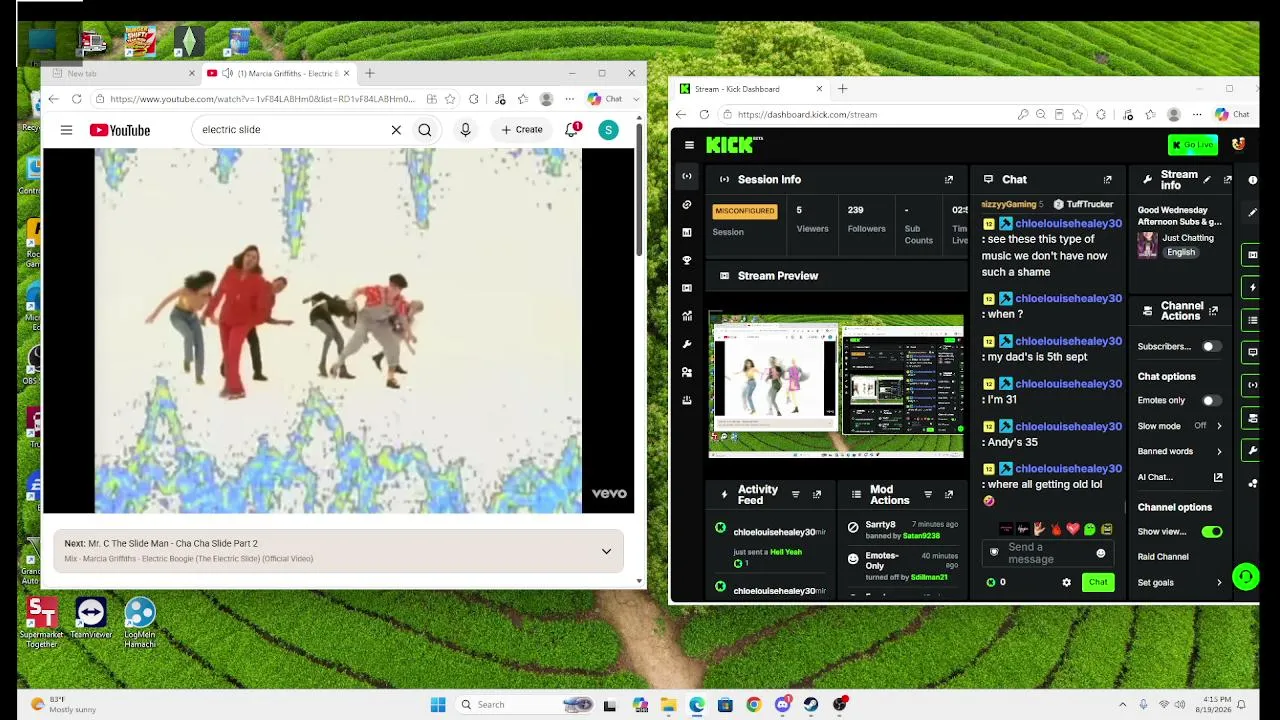Click the Kick logo

pos(733,145)
